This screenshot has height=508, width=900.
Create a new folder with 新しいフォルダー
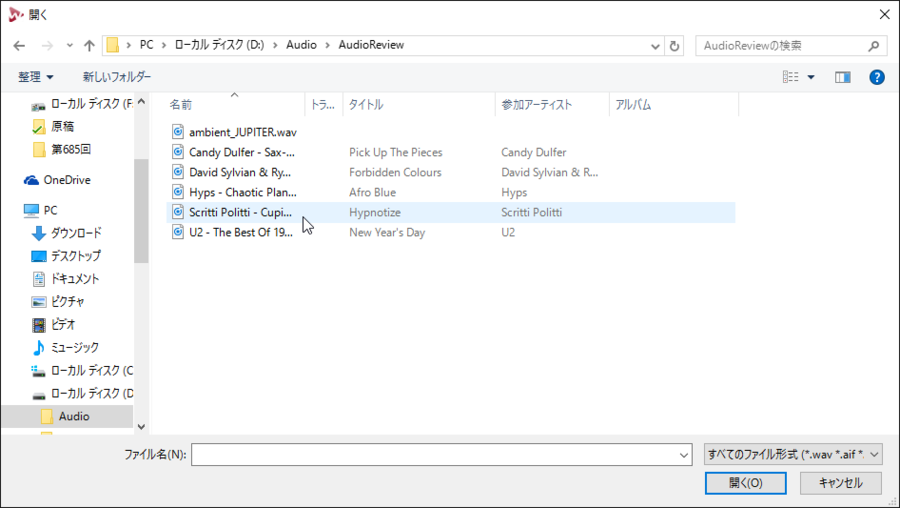click(x=117, y=76)
